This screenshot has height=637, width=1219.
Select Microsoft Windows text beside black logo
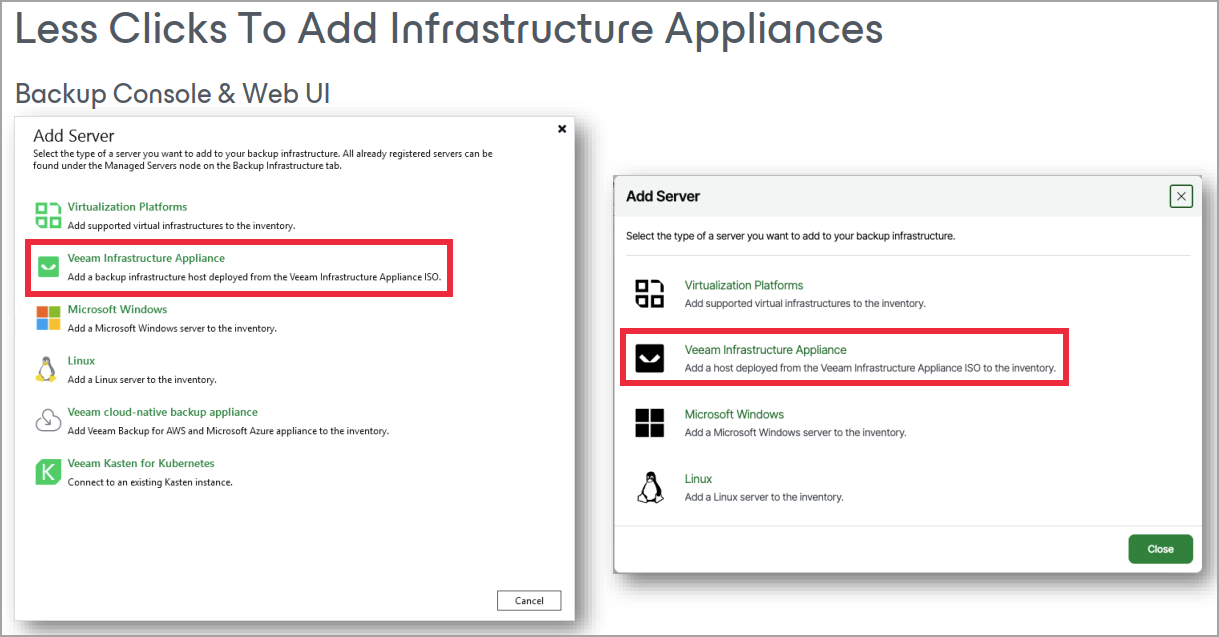[734, 414]
